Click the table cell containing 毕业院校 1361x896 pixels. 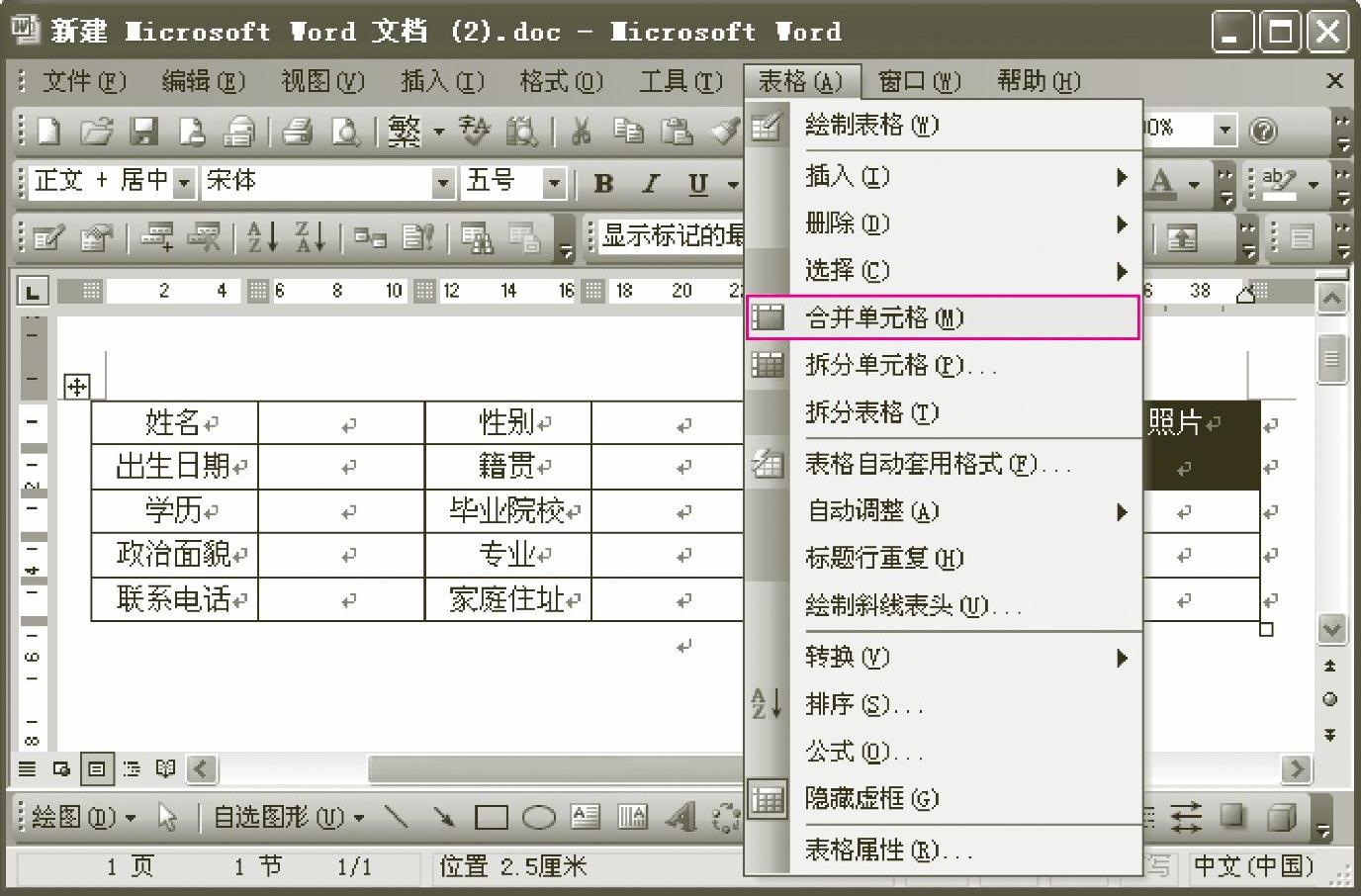point(508,510)
